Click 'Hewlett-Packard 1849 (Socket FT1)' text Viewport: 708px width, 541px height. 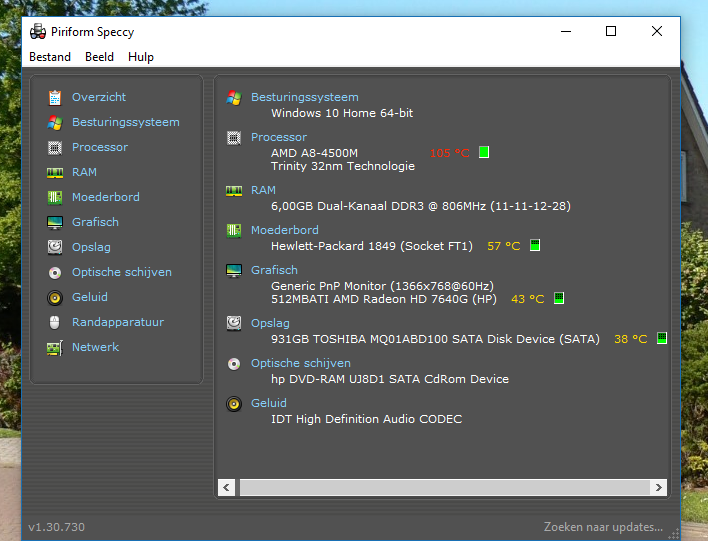pyautogui.click(x=372, y=246)
